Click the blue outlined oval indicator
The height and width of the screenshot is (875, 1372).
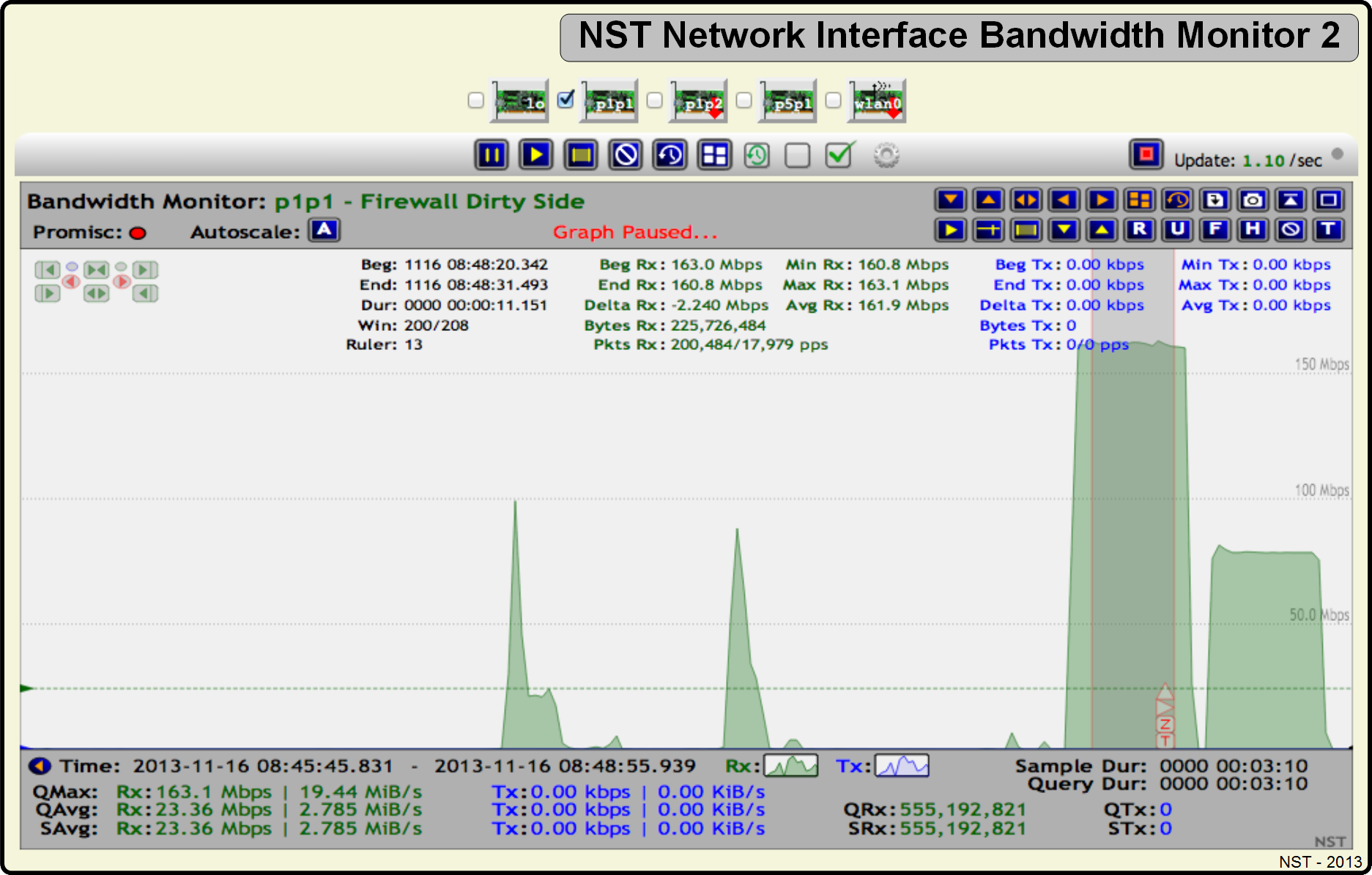pyautogui.click(x=72, y=267)
